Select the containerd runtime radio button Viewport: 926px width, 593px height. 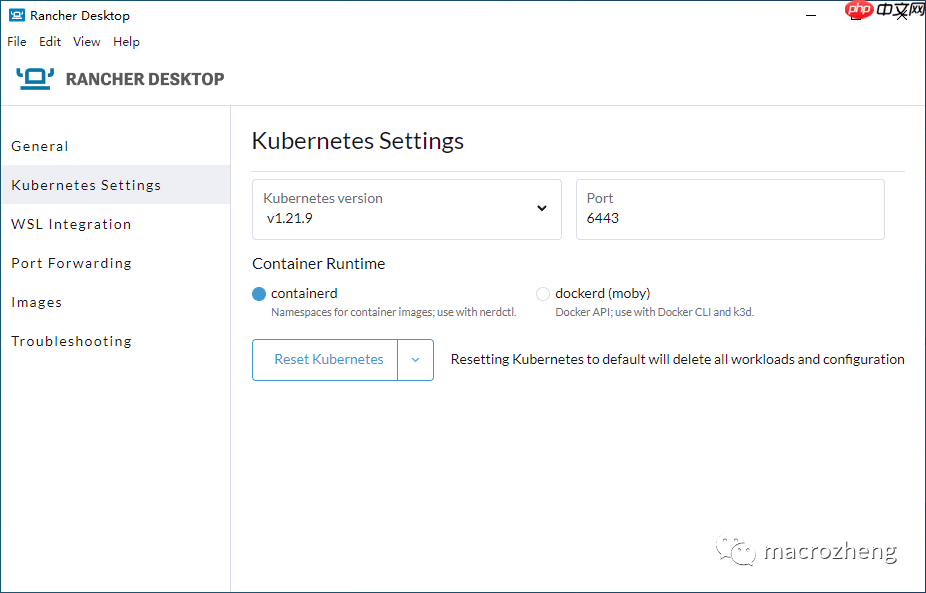[x=259, y=294]
